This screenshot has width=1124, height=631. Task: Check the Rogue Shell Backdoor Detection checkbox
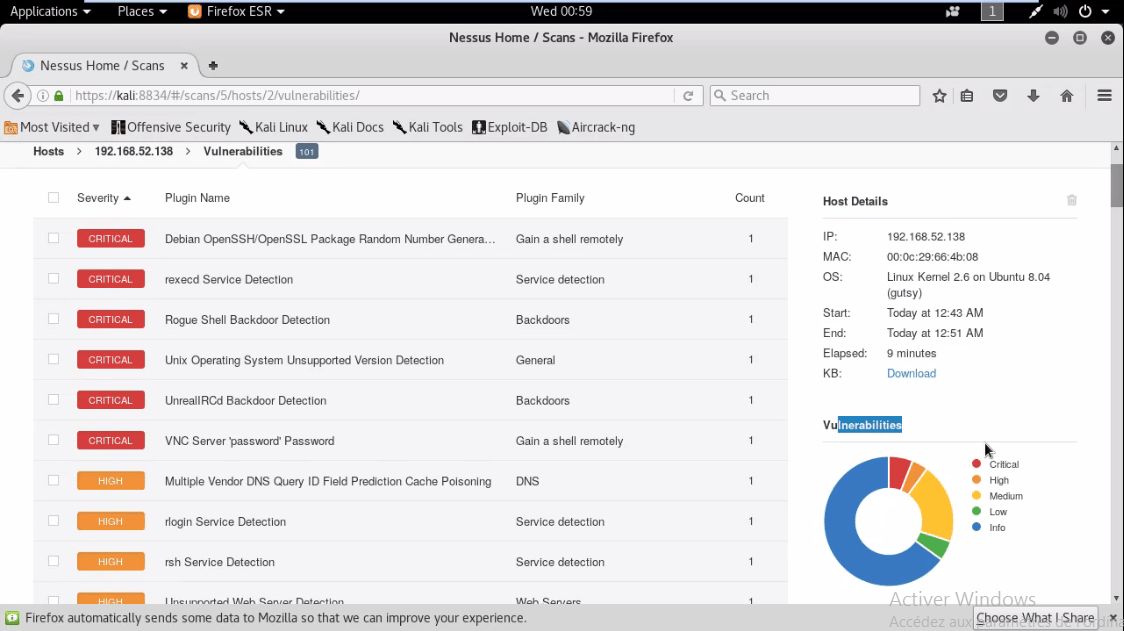[x=54, y=318]
